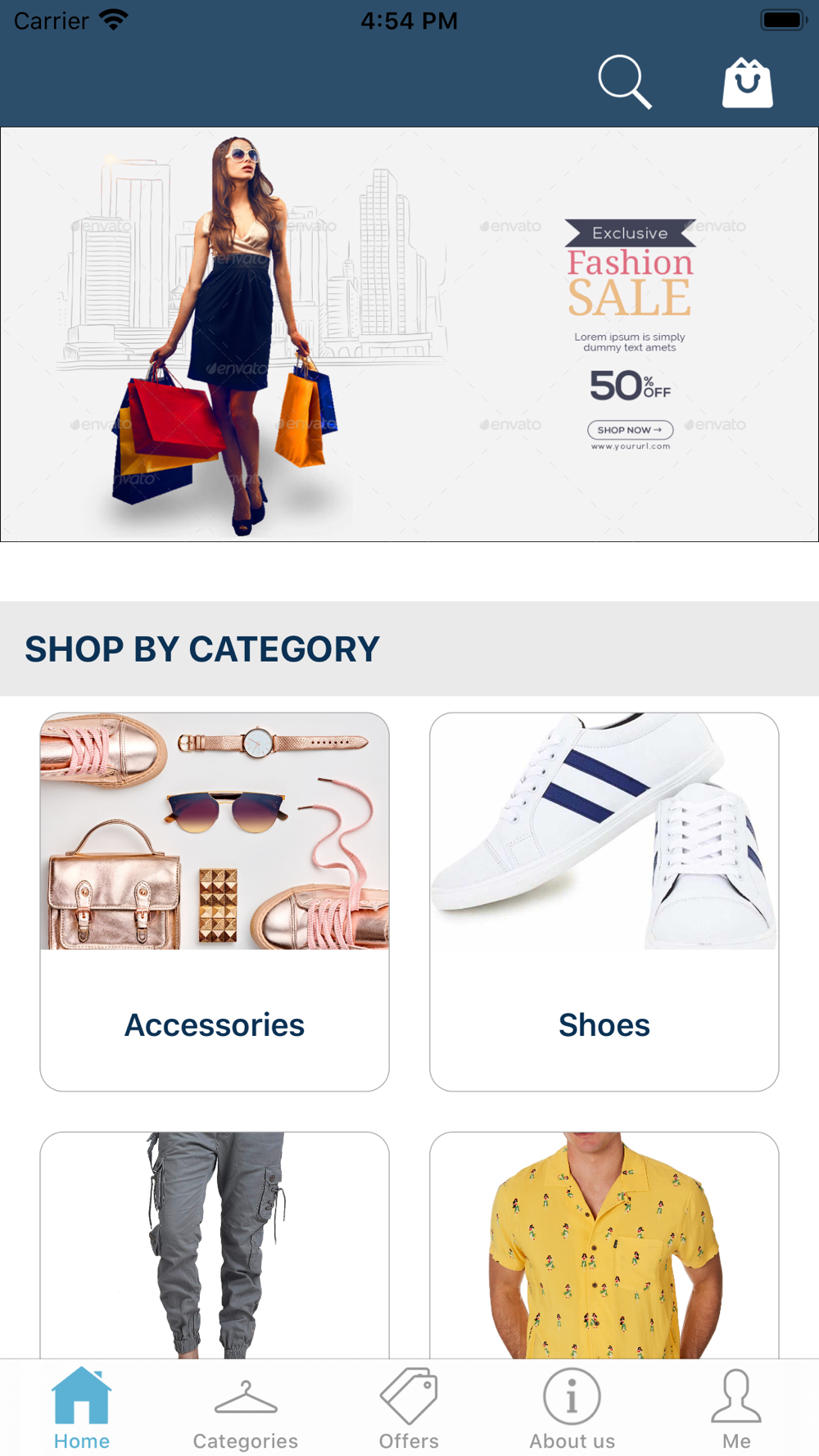
Task: Tap the About us info icon
Action: (572, 1396)
